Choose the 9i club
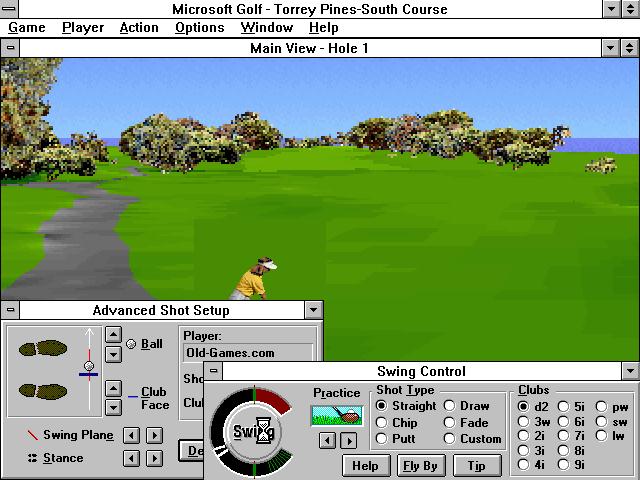Screen dimensions: 640x480 [571, 464]
